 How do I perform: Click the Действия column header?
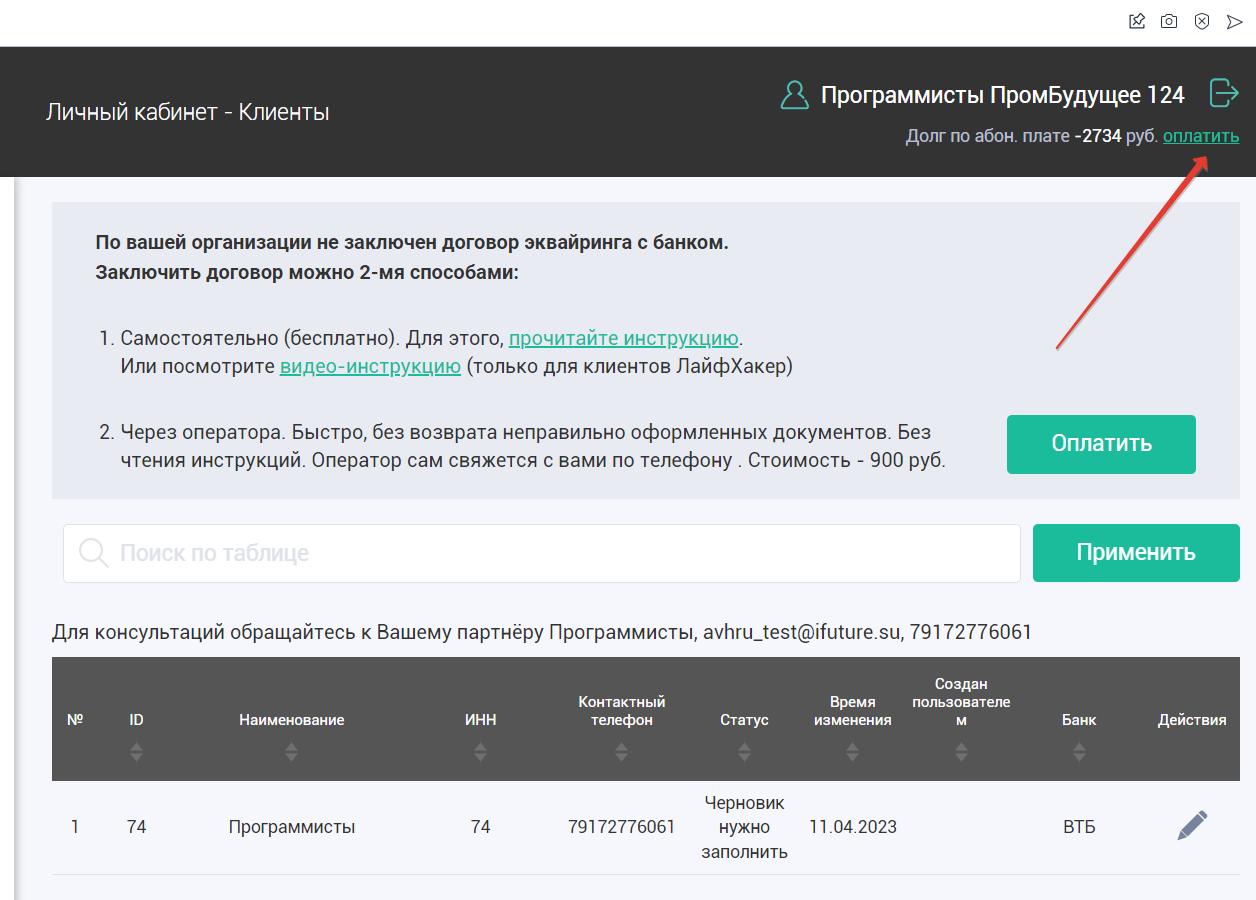(1192, 720)
